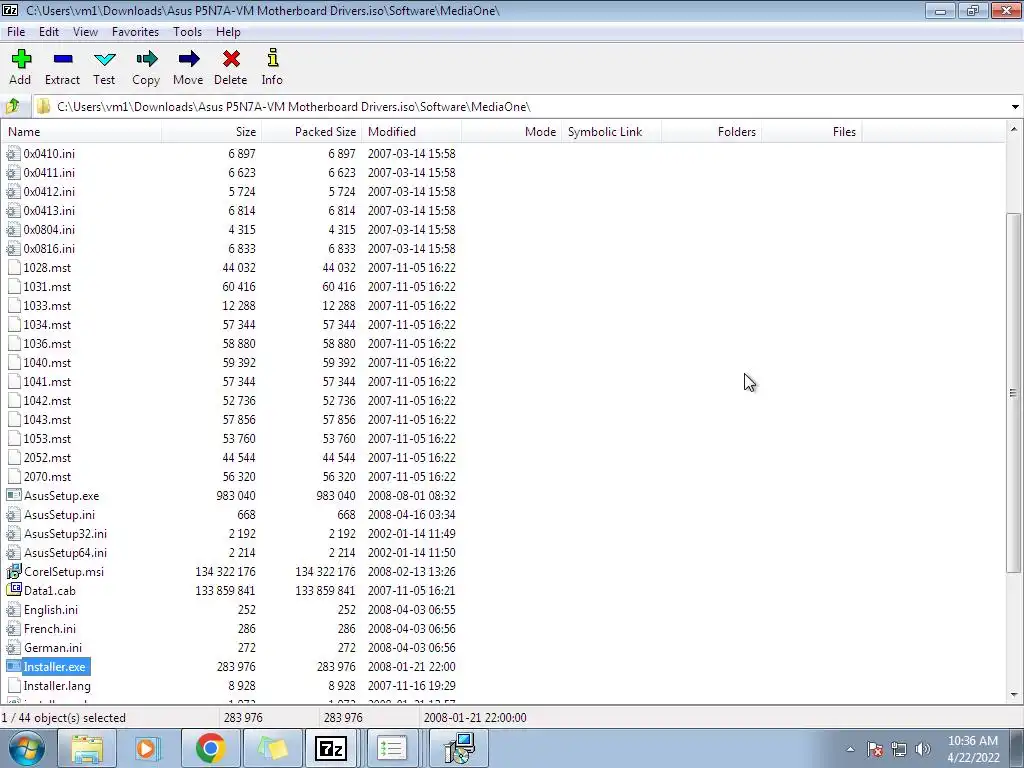The width and height of the screenshot is (1024, 768).
Task: Click the vertical scrollbar thumb
Action: [x=1014, y=393]
